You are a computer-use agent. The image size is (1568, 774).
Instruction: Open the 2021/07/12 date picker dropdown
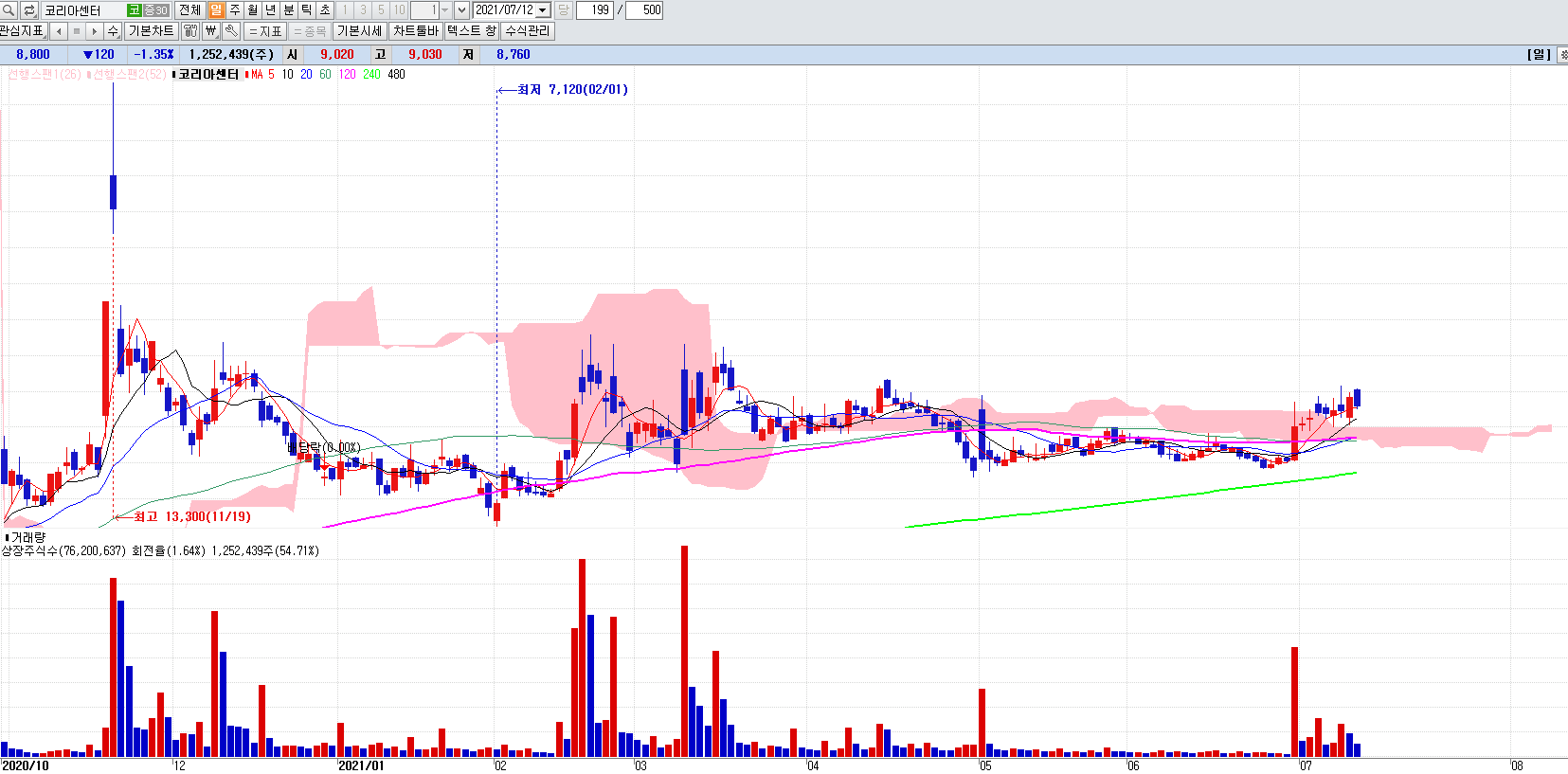click(543, 10)
